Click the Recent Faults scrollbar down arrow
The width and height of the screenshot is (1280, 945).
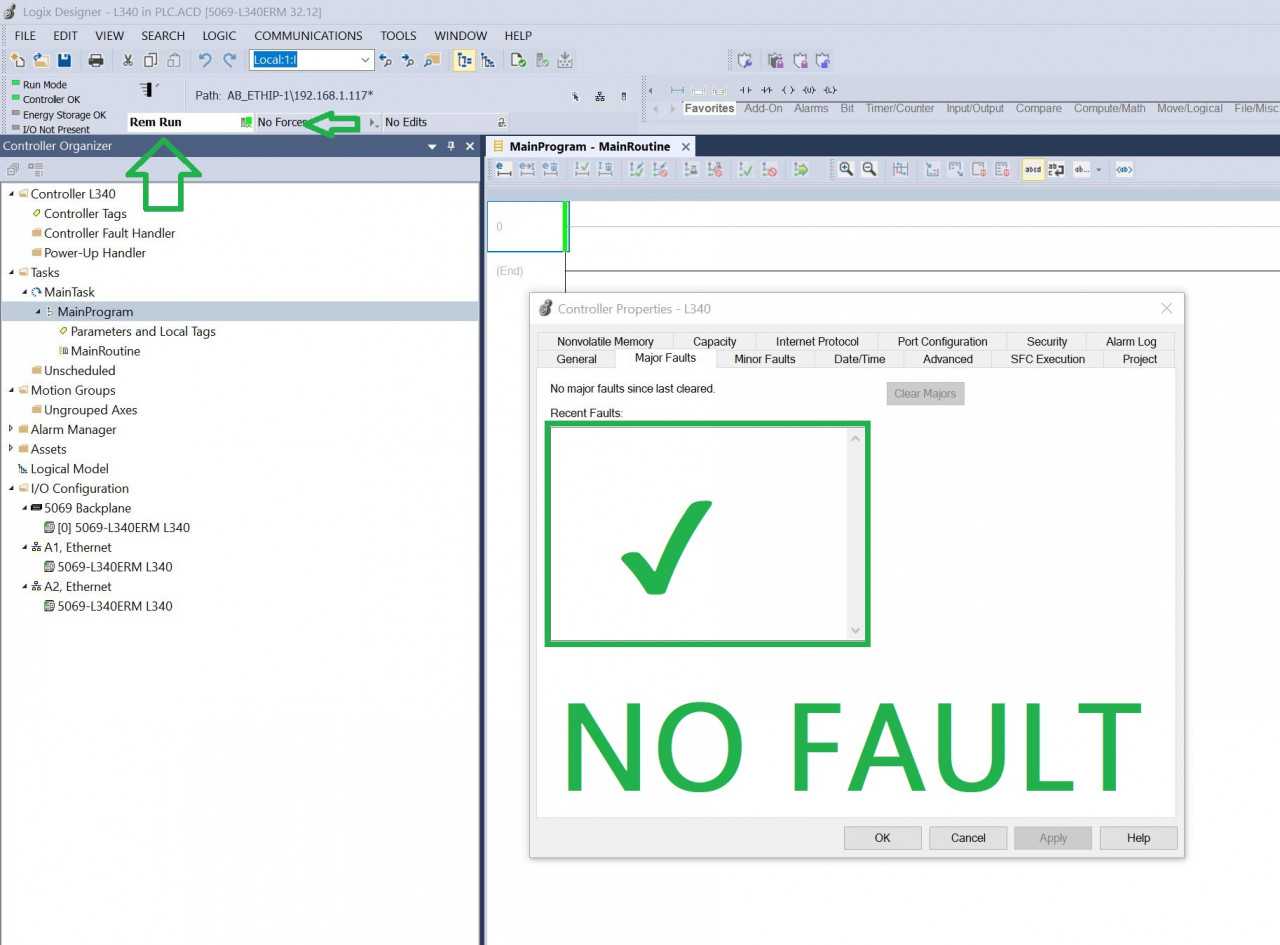click(855, 630)
